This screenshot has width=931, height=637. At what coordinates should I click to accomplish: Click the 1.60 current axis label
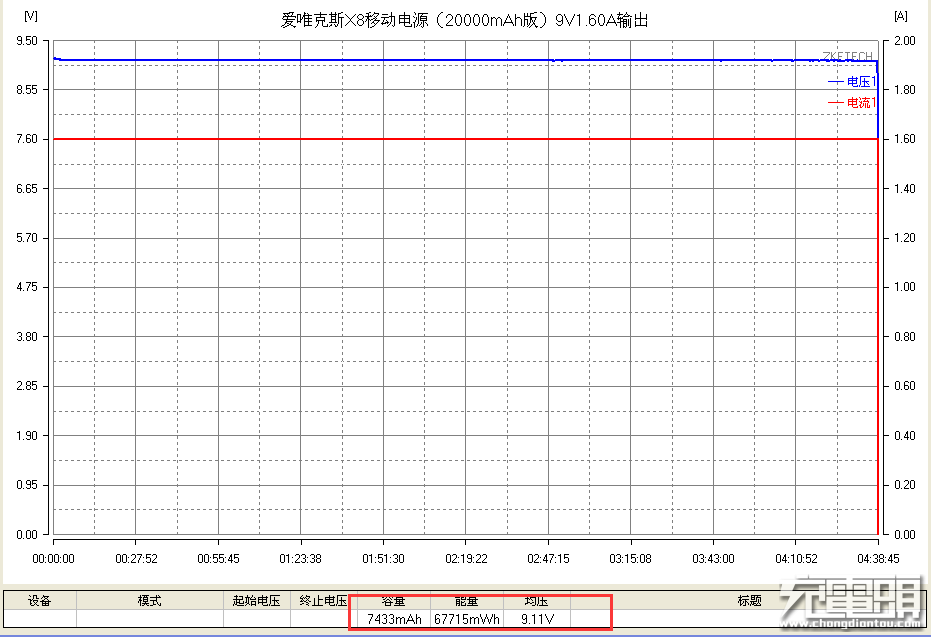(x=904, y=139)
